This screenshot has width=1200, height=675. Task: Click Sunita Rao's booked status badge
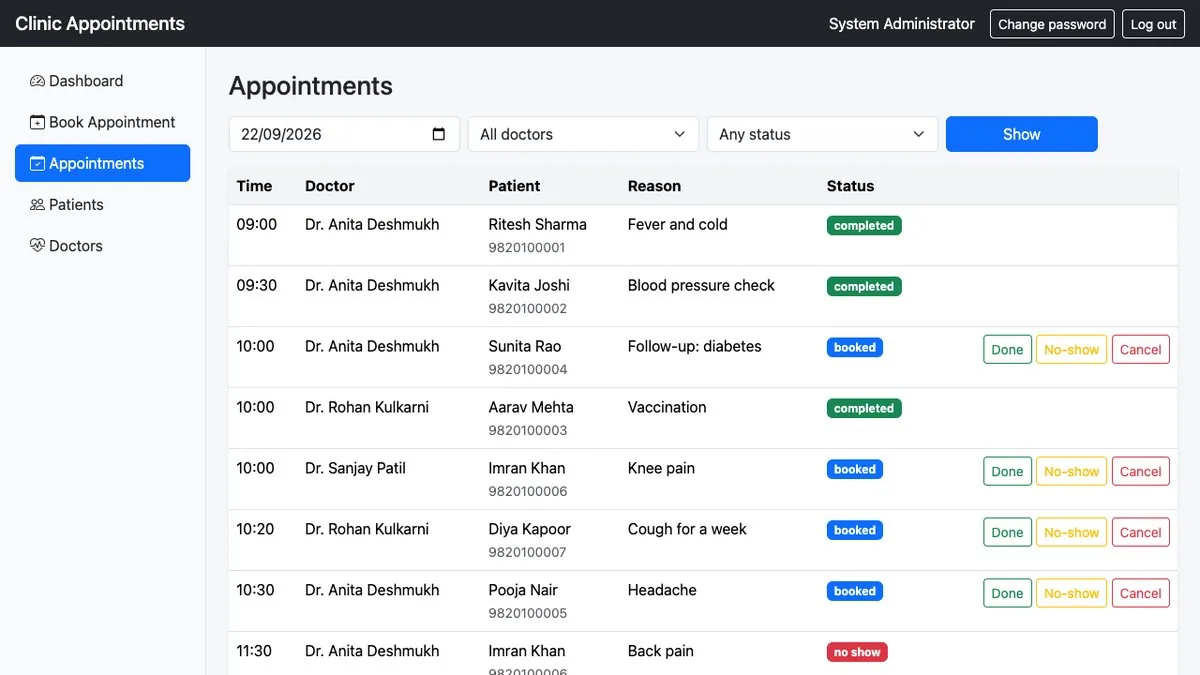(855, 348)
